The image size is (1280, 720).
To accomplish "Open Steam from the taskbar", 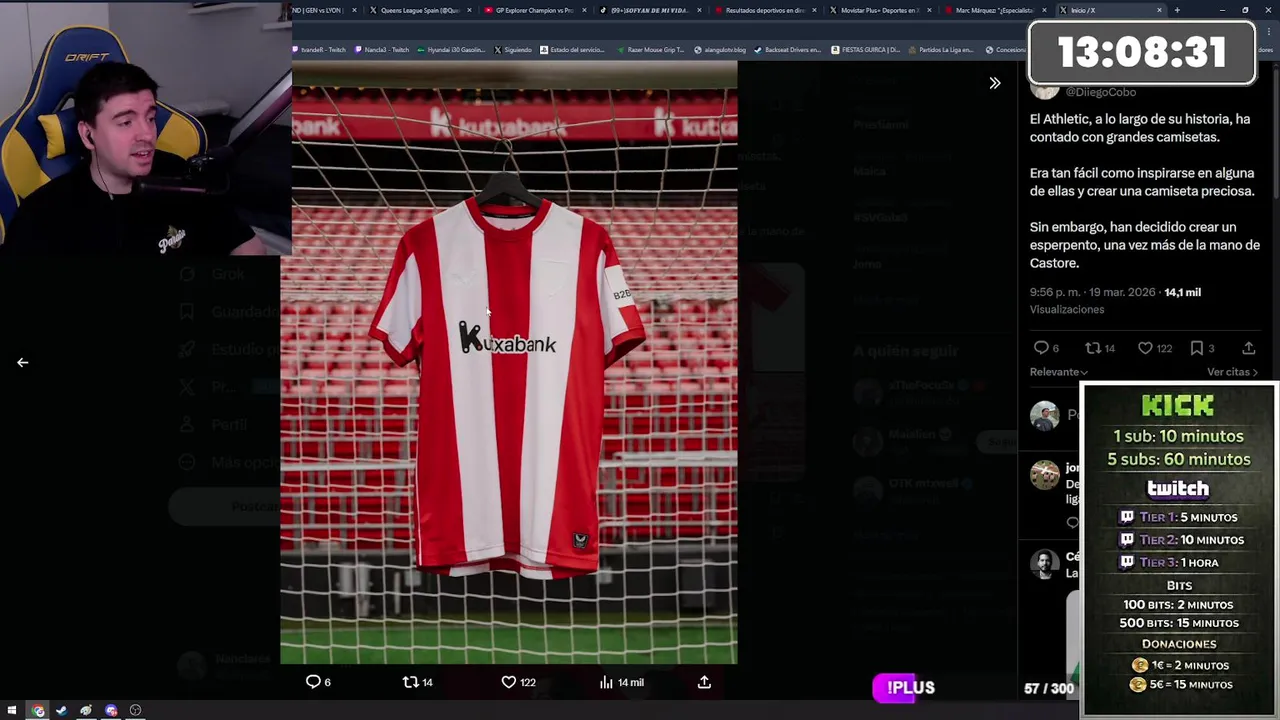I will [62, 710].
